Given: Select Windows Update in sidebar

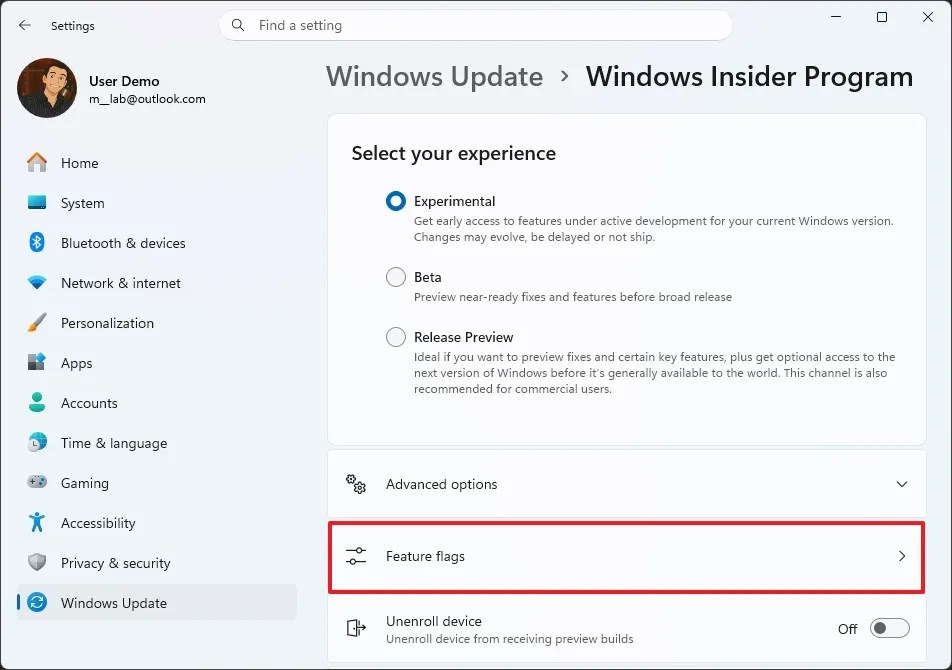Looking at the screenshot, I should [157, 603].
